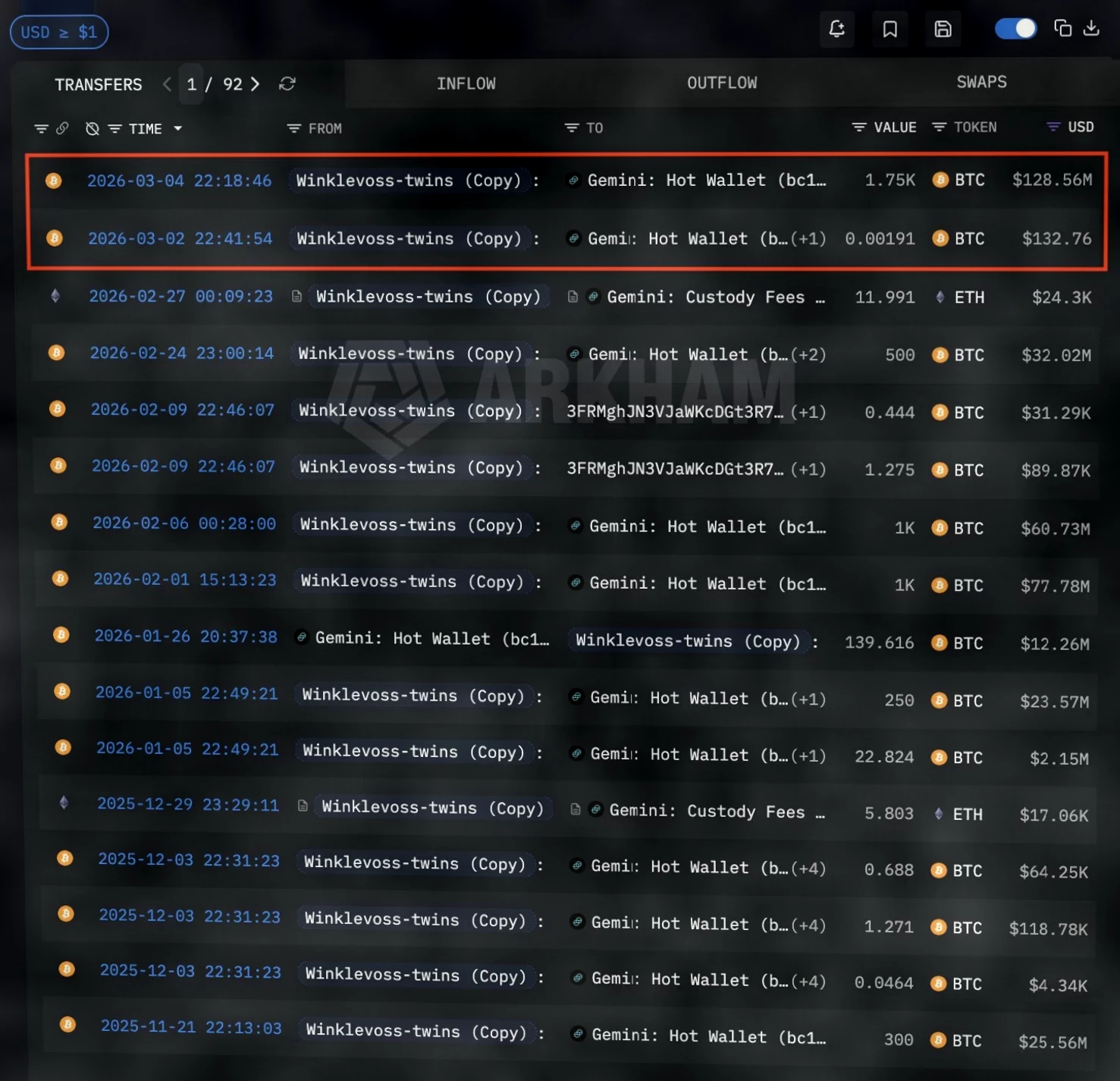Click the ETH token icon in the $24.3K row

tap(940, 297)
